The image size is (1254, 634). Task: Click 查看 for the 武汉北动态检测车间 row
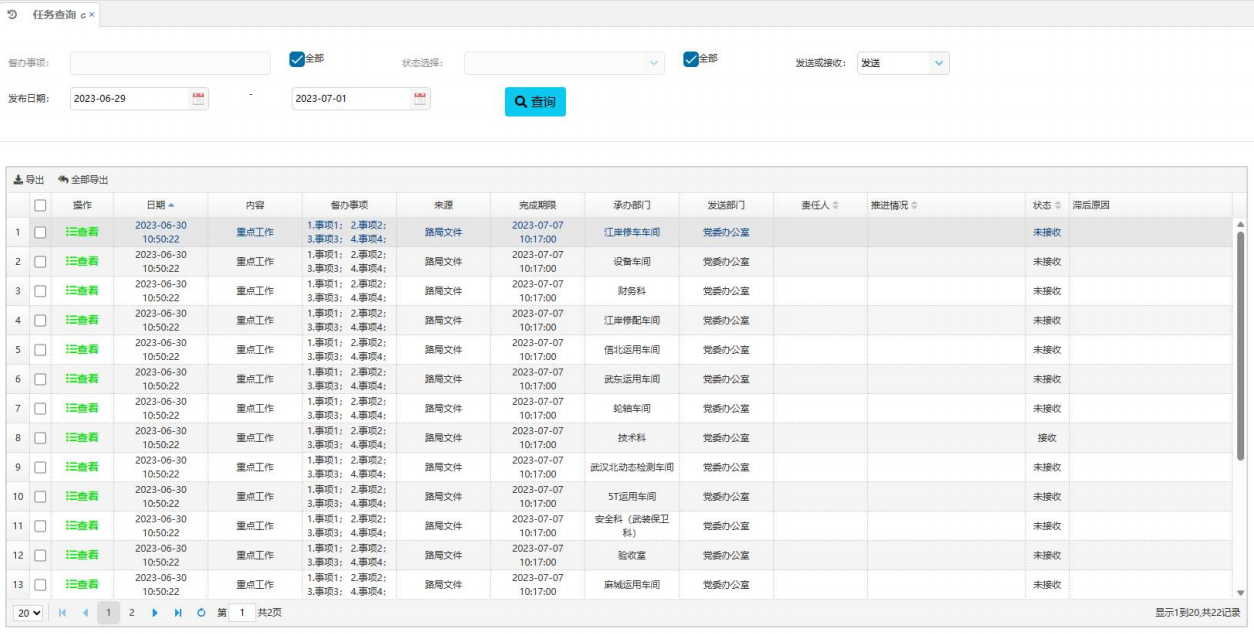[x=82, y=467]
